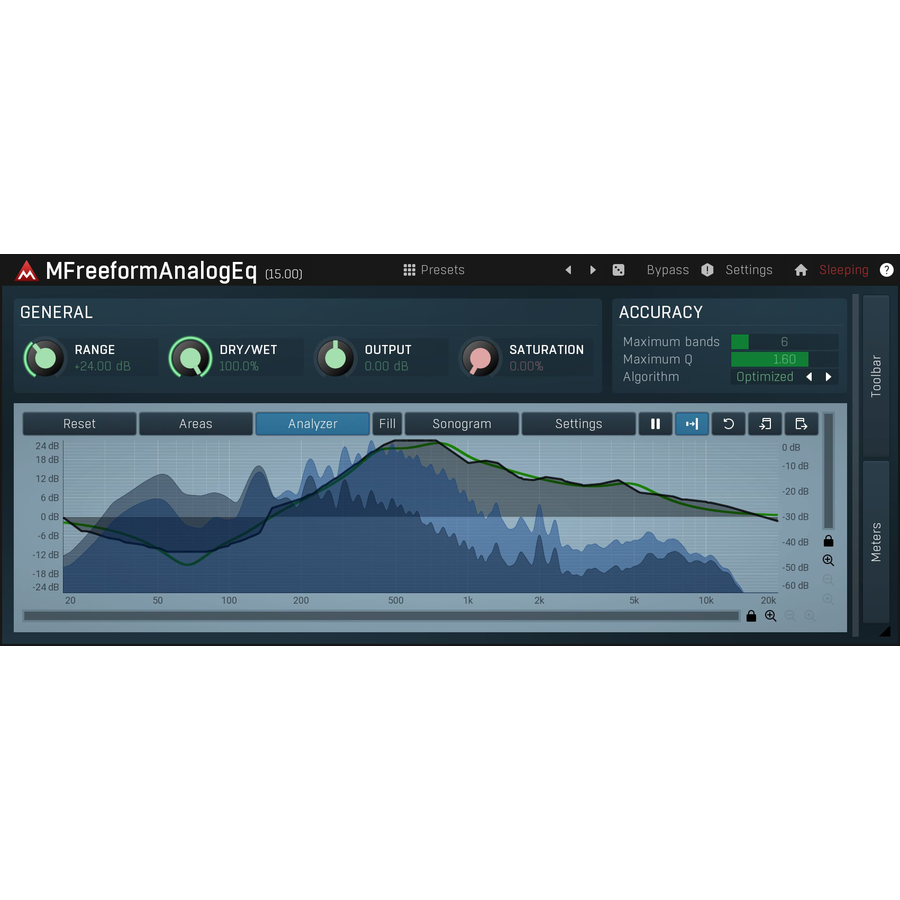The width and height of the screenshot is (900, 900).
Task: Open Settings in the top title bar
Action: (748, 270)
